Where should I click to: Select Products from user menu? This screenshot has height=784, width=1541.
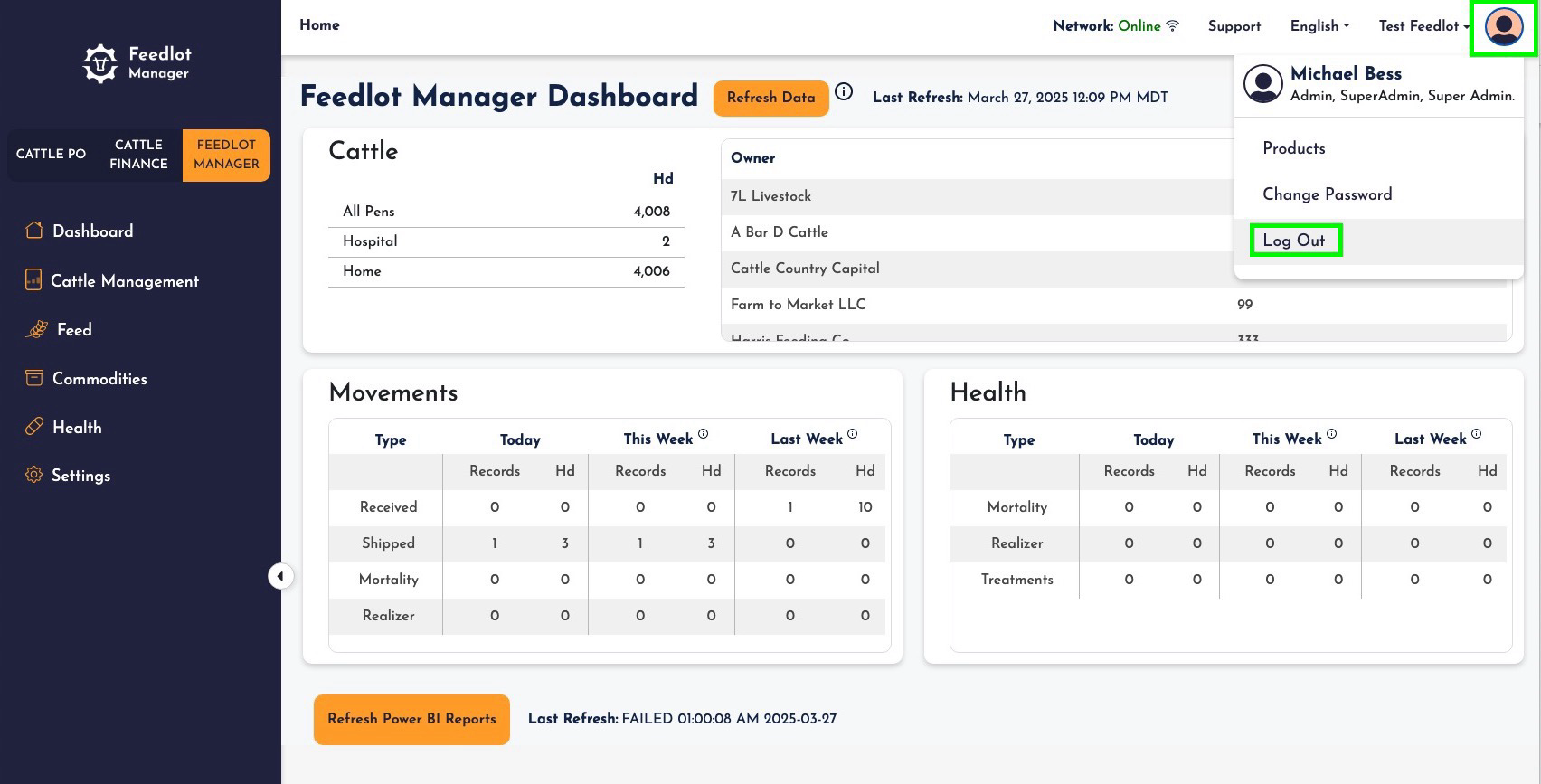pyautogui.click(x=1378, y=148)
